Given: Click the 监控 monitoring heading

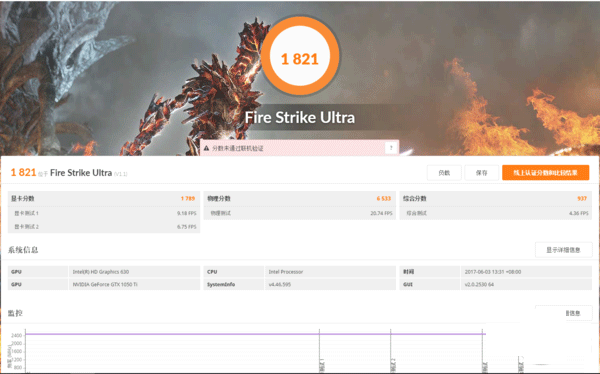Looking at the screenshot, I should tap(15, 313).
